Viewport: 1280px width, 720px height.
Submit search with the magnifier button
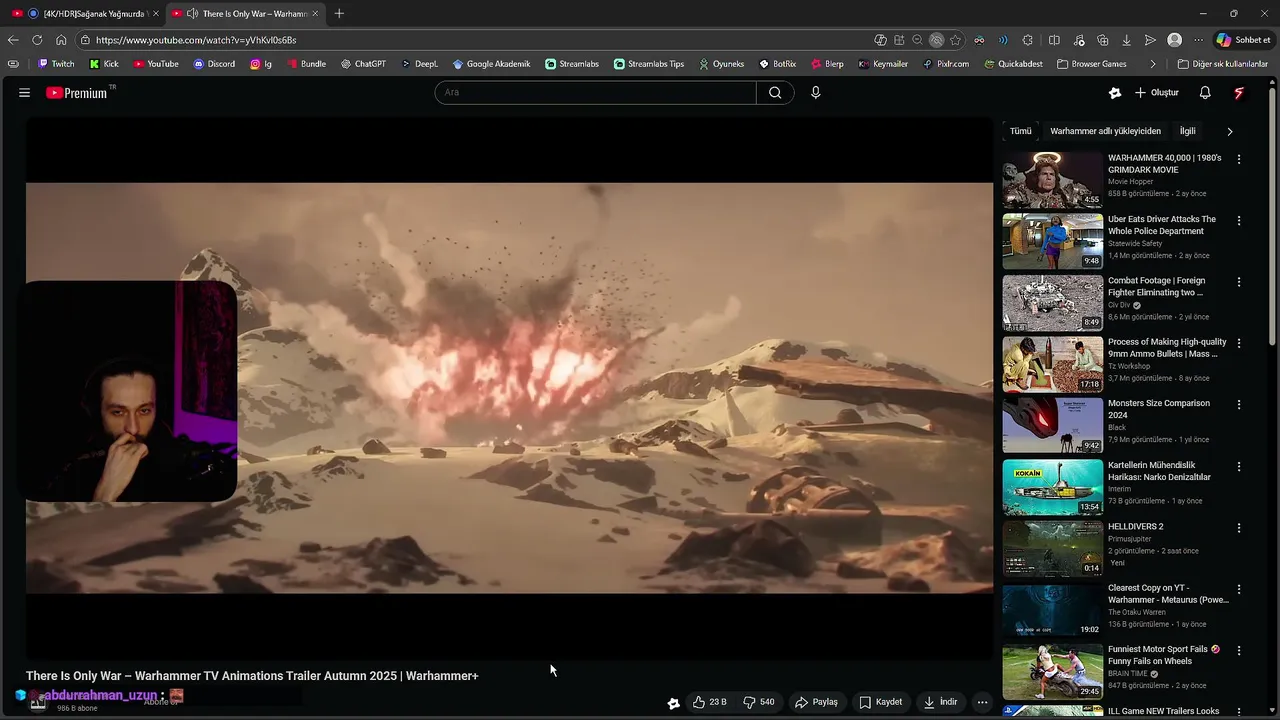775,93
